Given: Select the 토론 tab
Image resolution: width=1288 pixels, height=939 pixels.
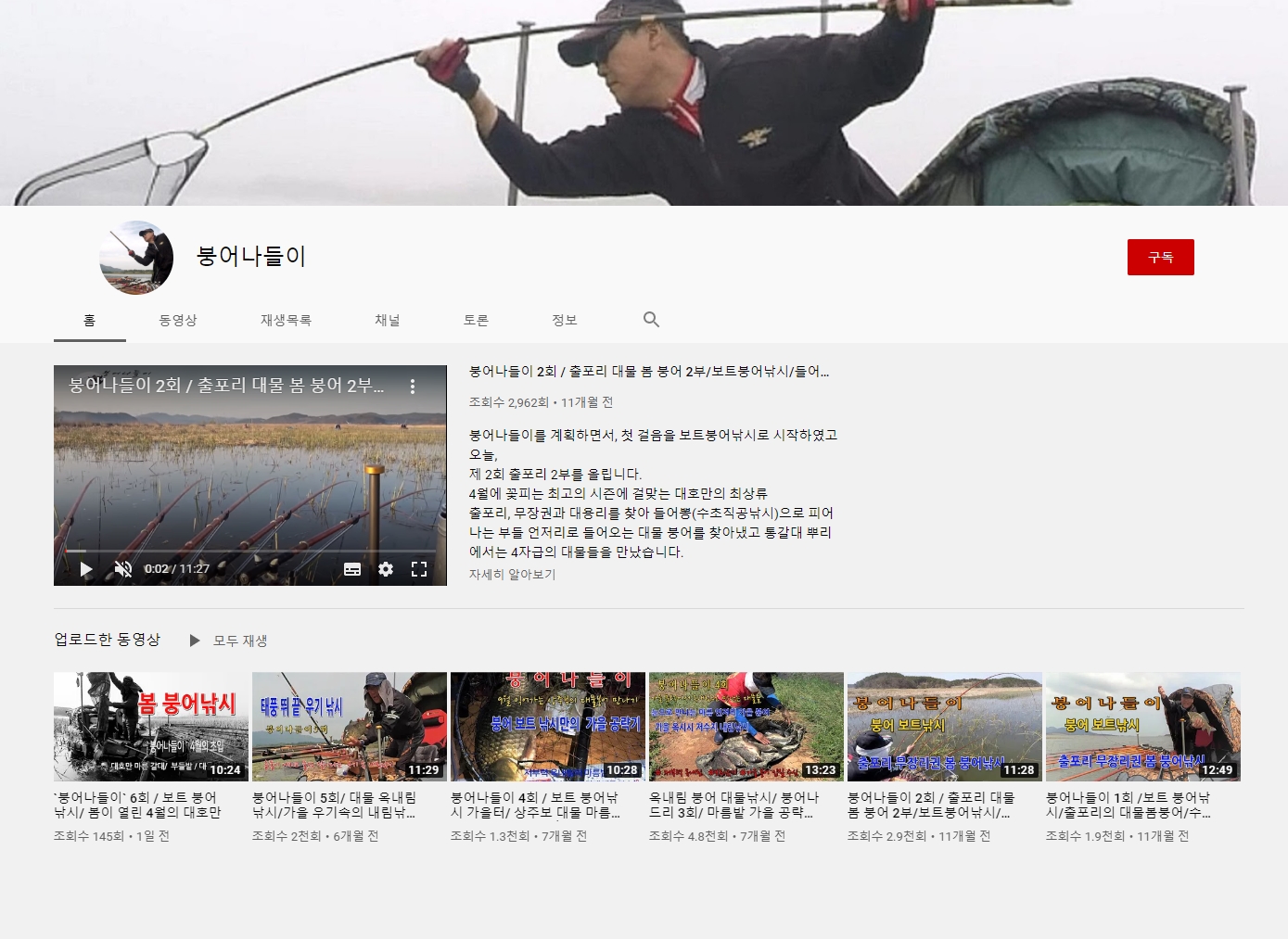Looking at the screenshot, I should (476, 320).
